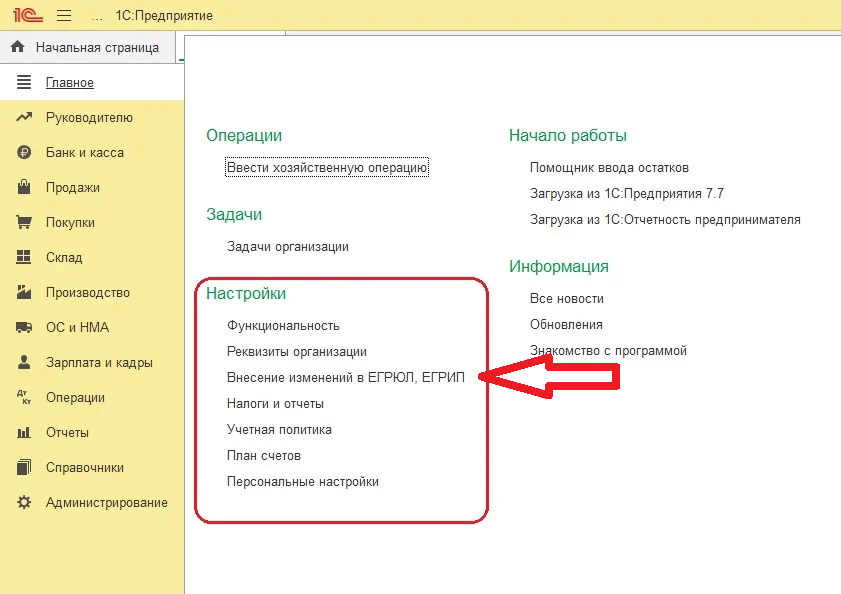This screenshot has height=594, width=841.
Task: Click the Администрирование gear icon
Action: [x=25, y=503]
